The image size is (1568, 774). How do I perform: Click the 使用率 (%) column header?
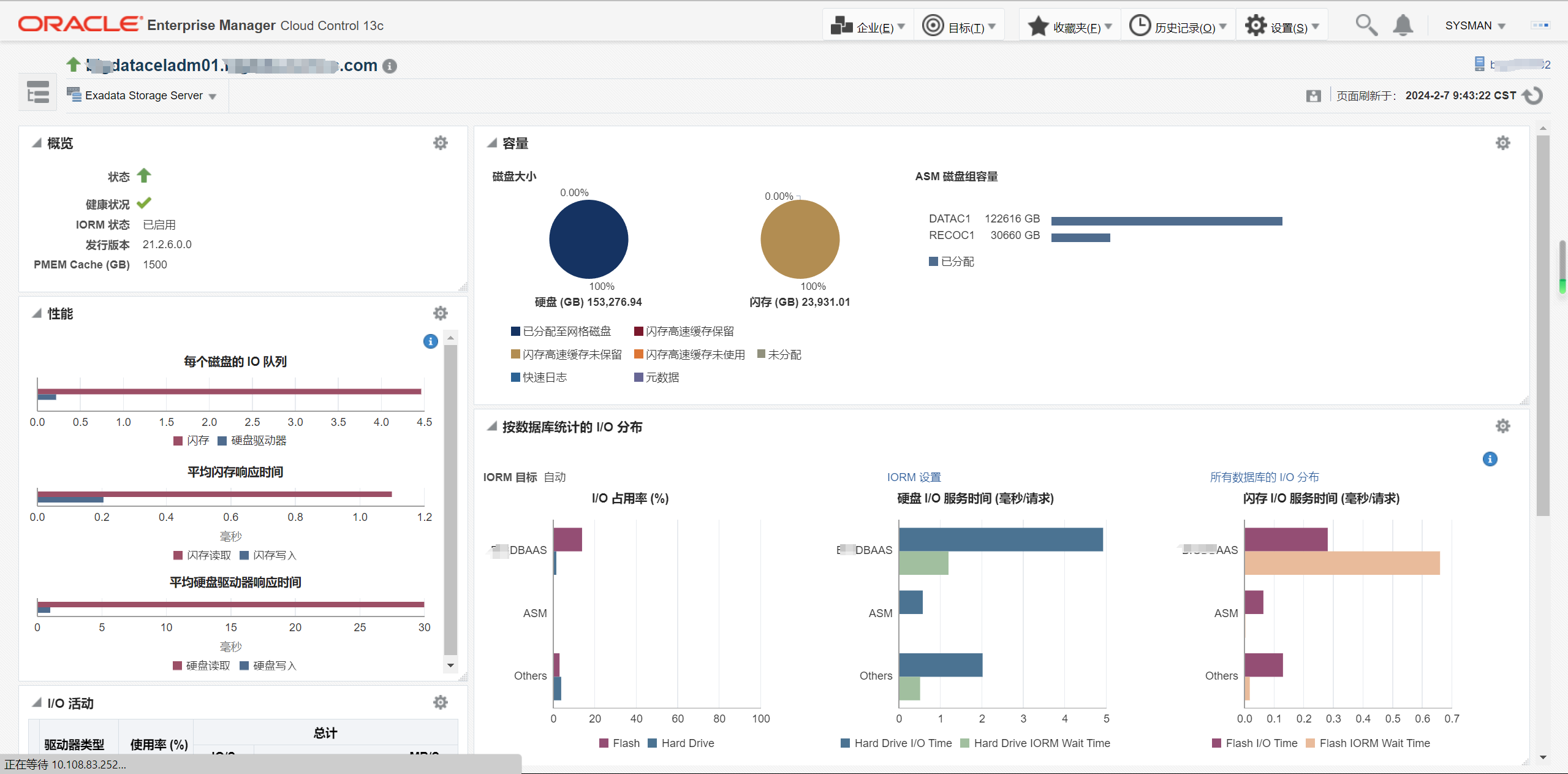click(159, 744)
